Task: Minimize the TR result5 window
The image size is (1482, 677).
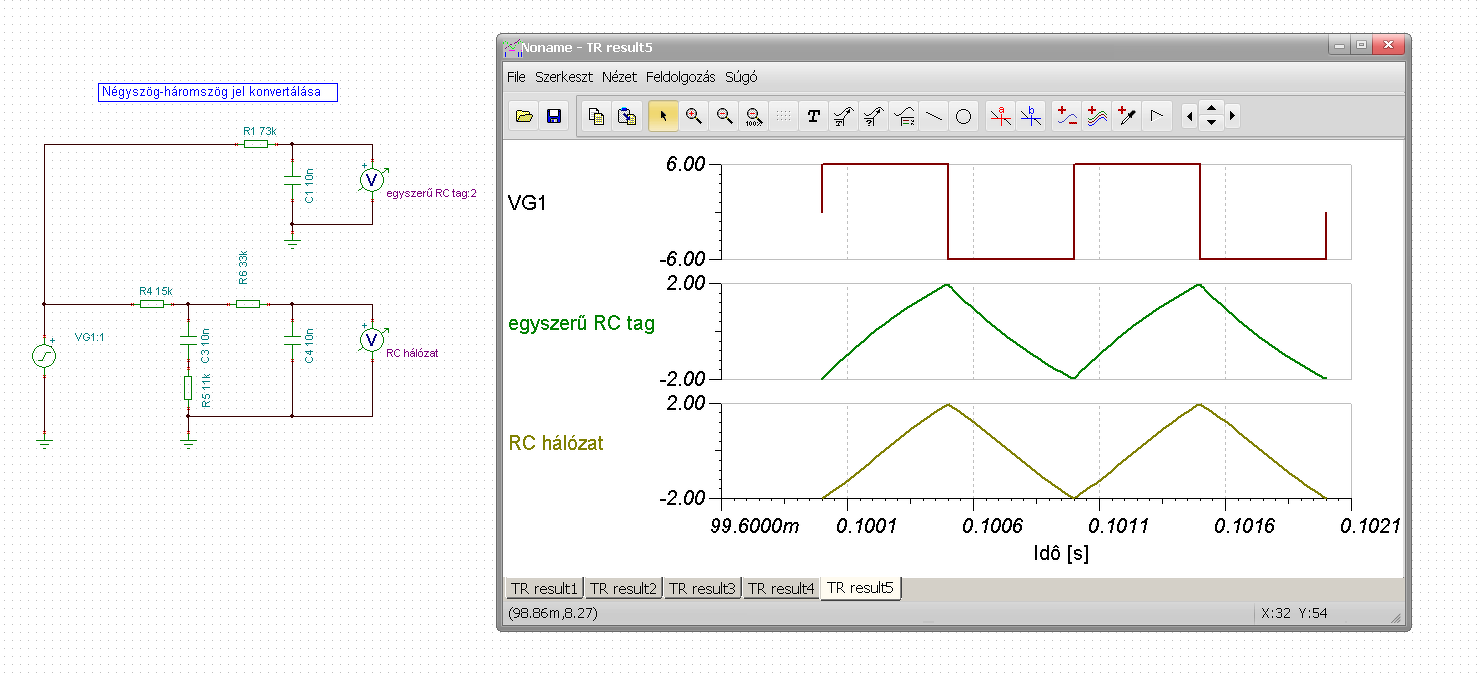Action: (x=1338, y=45)
